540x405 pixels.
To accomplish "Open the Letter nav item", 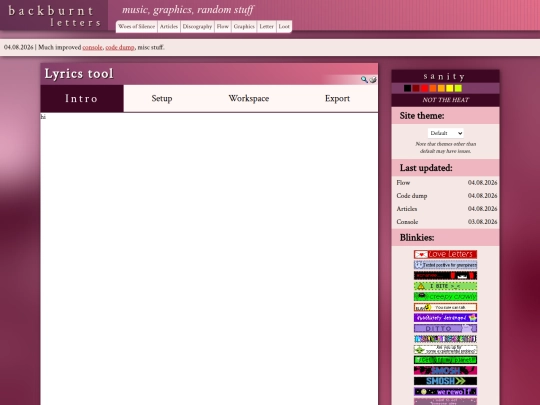I will coord(266,27).
